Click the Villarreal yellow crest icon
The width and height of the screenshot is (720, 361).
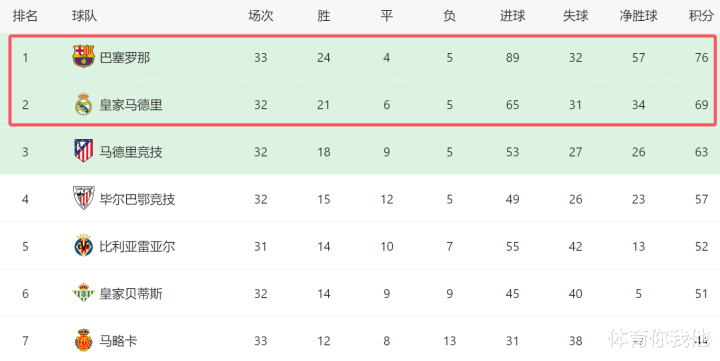[84, 246]
